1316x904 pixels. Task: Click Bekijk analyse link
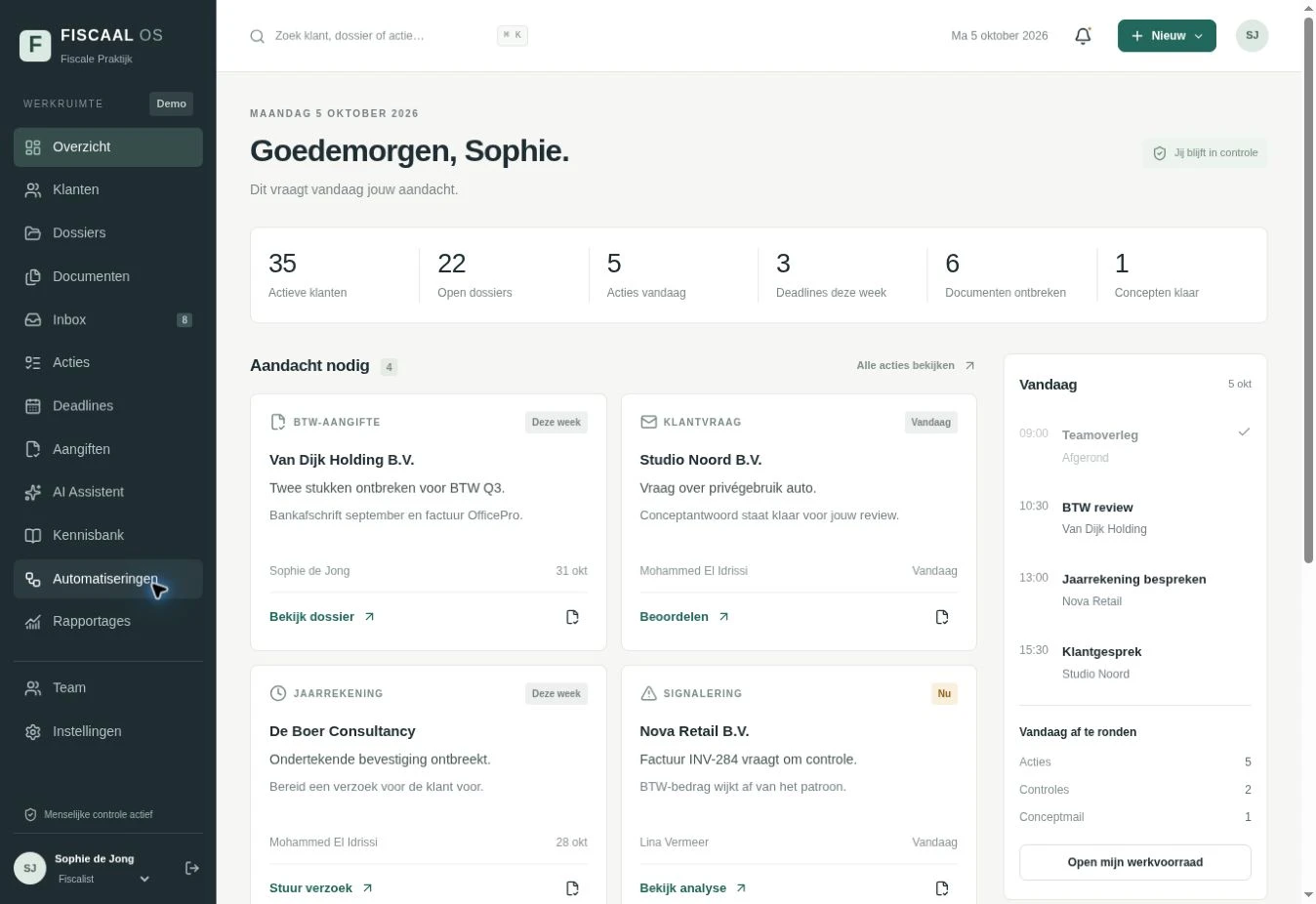693,888
